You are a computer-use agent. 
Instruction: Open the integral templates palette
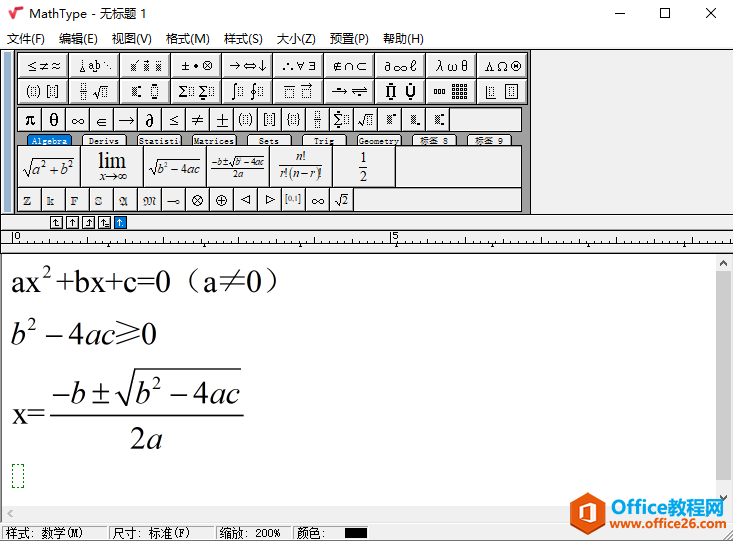tap(247, 91)
